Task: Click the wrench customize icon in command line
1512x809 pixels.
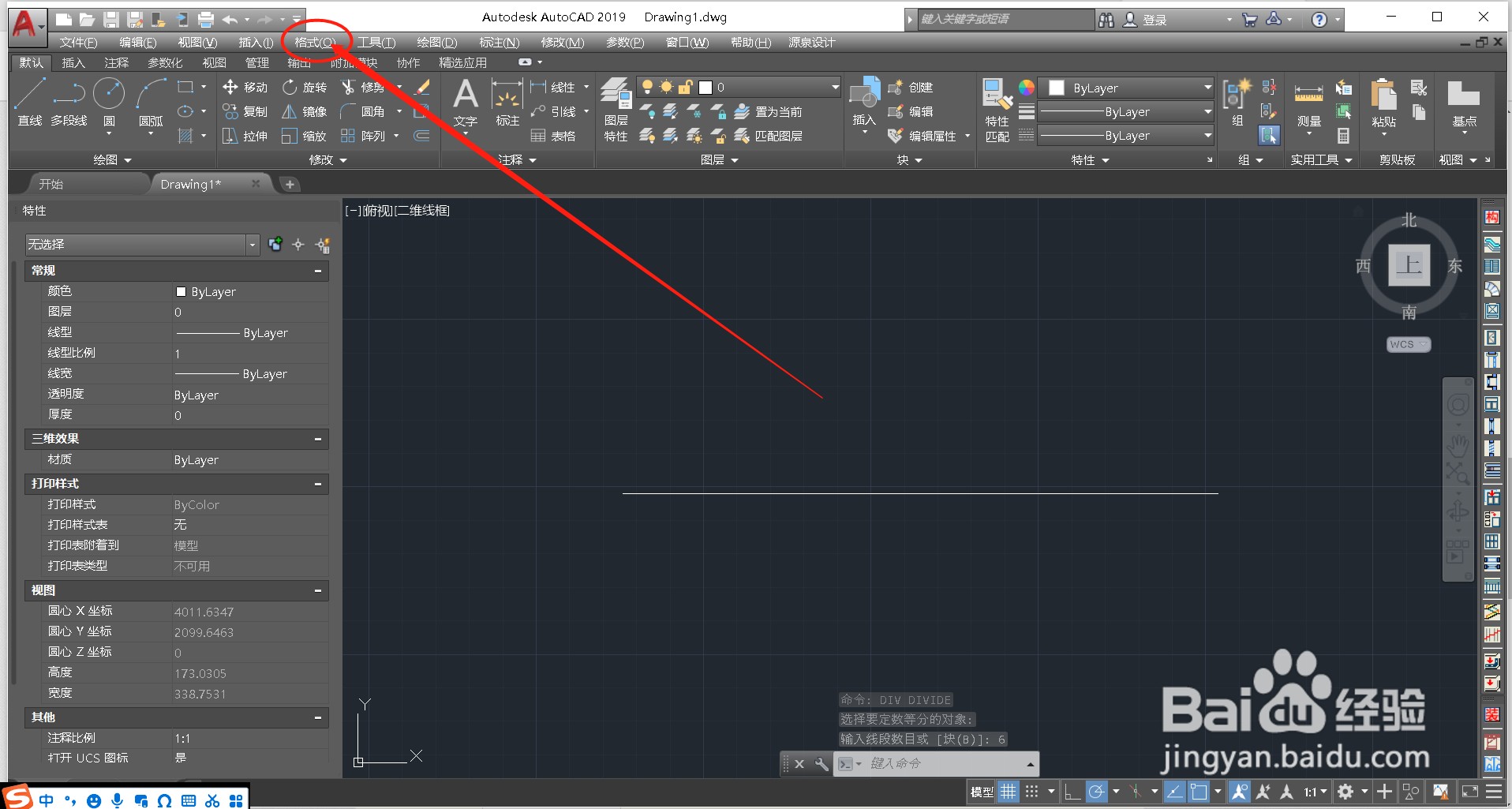Action: [x=821, y=764]
